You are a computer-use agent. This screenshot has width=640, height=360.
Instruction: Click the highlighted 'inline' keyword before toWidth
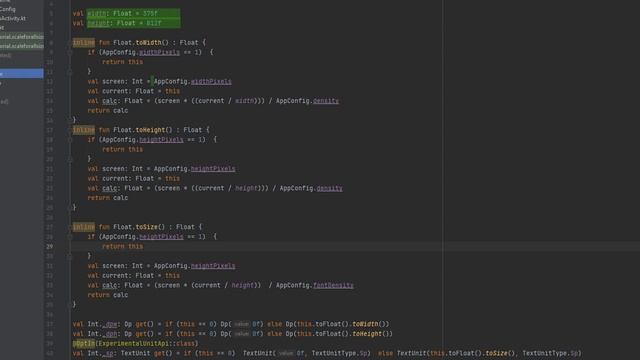coord(84,42)
